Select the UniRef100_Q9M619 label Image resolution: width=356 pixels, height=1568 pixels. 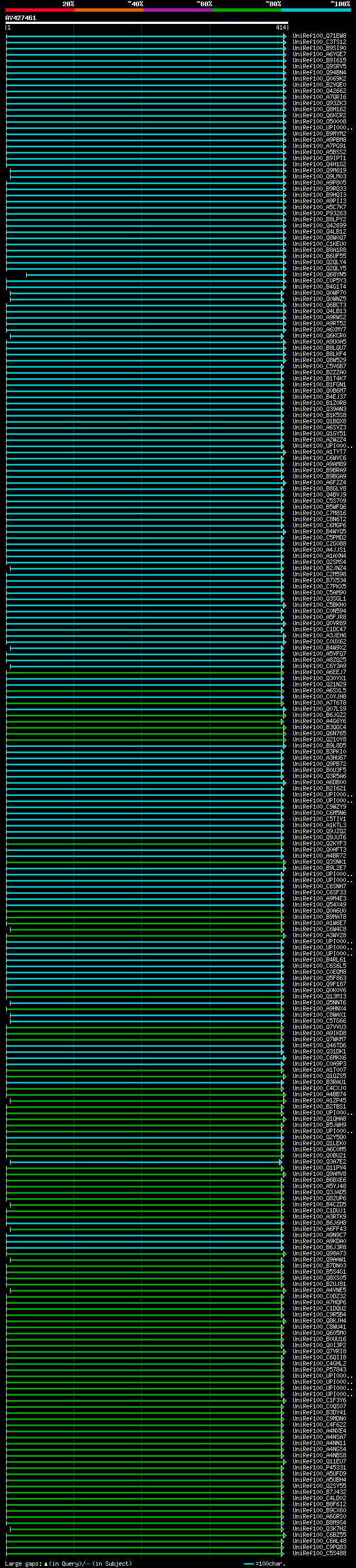[319, 170]
